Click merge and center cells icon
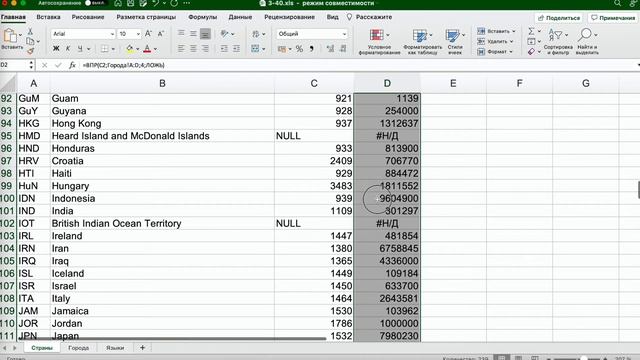640x360 pixels. [256, 49]
